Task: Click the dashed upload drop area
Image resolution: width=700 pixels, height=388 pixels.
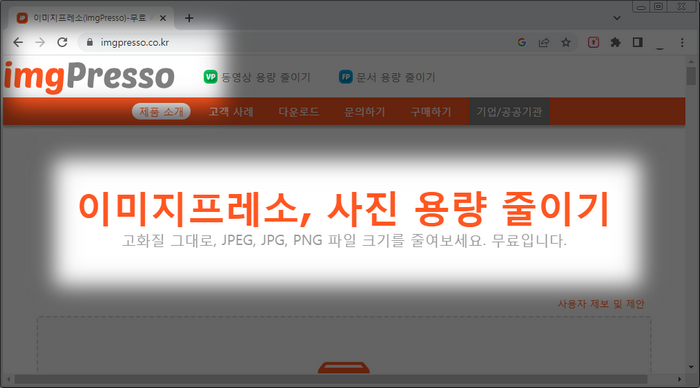Action: point(344,345)
